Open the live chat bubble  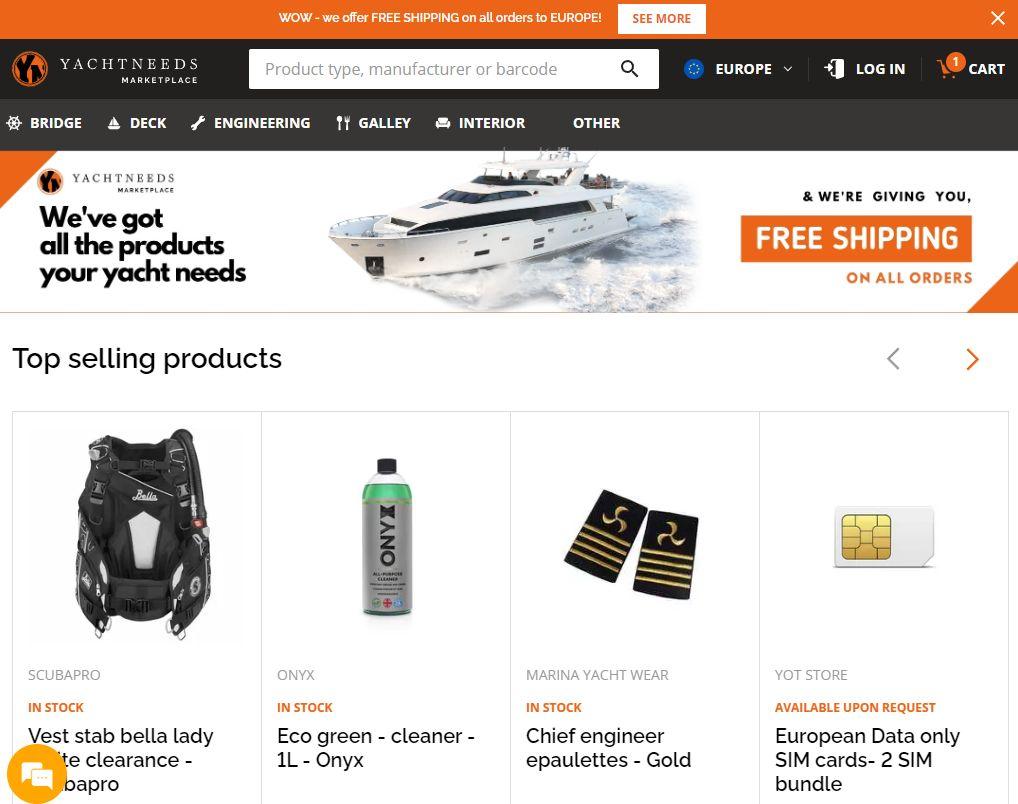coord(36,774)
